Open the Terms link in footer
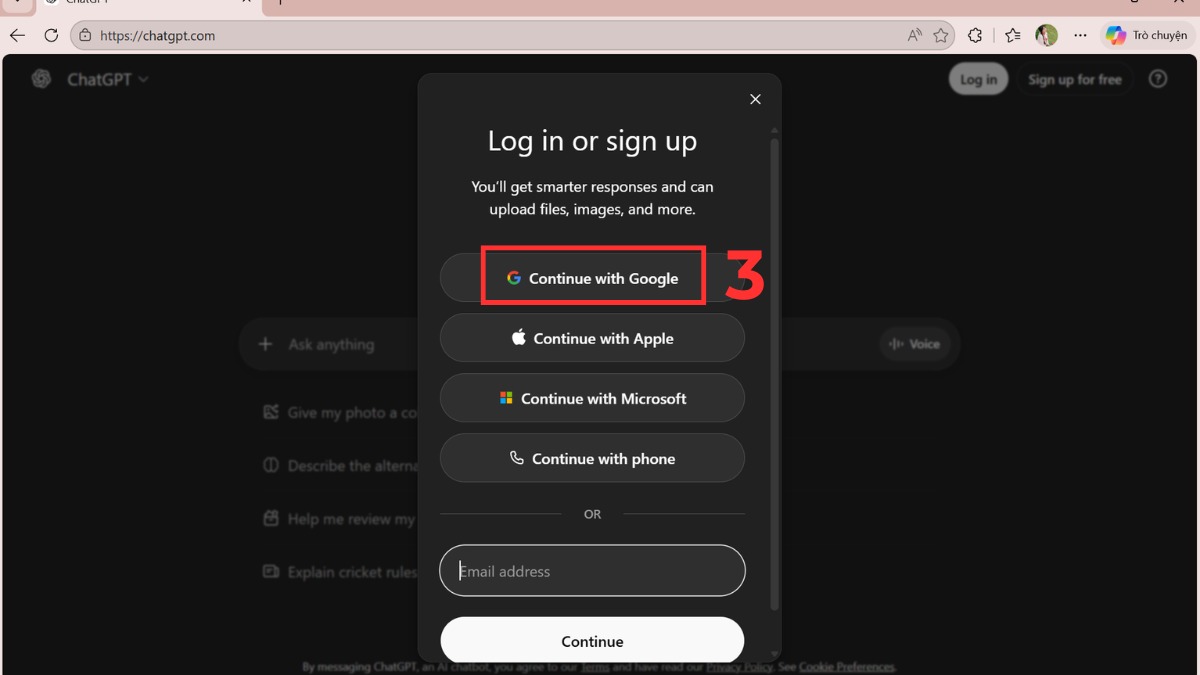 click(595, 667)
